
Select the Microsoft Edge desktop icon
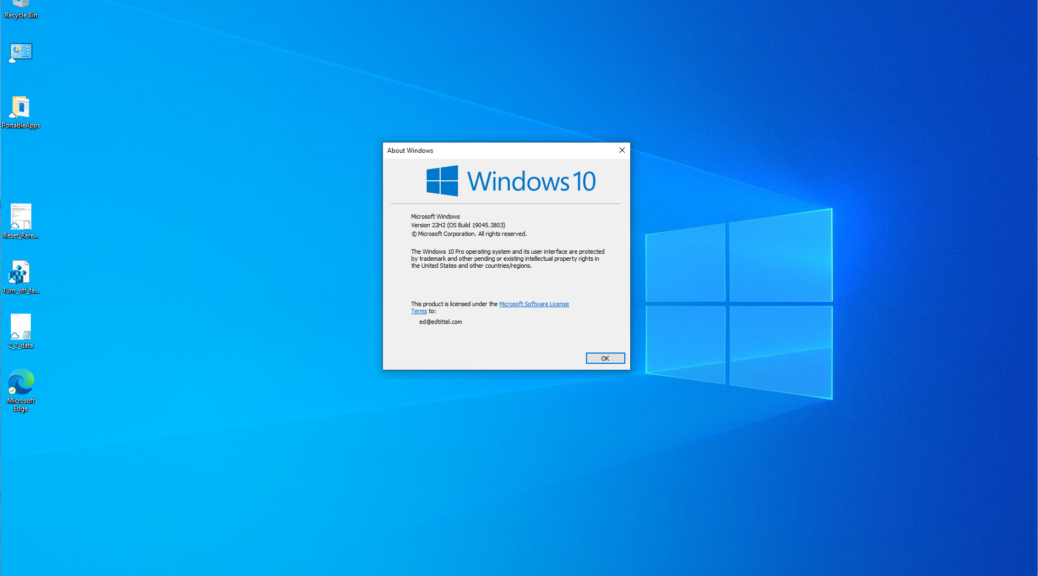[x=21, y=391]
